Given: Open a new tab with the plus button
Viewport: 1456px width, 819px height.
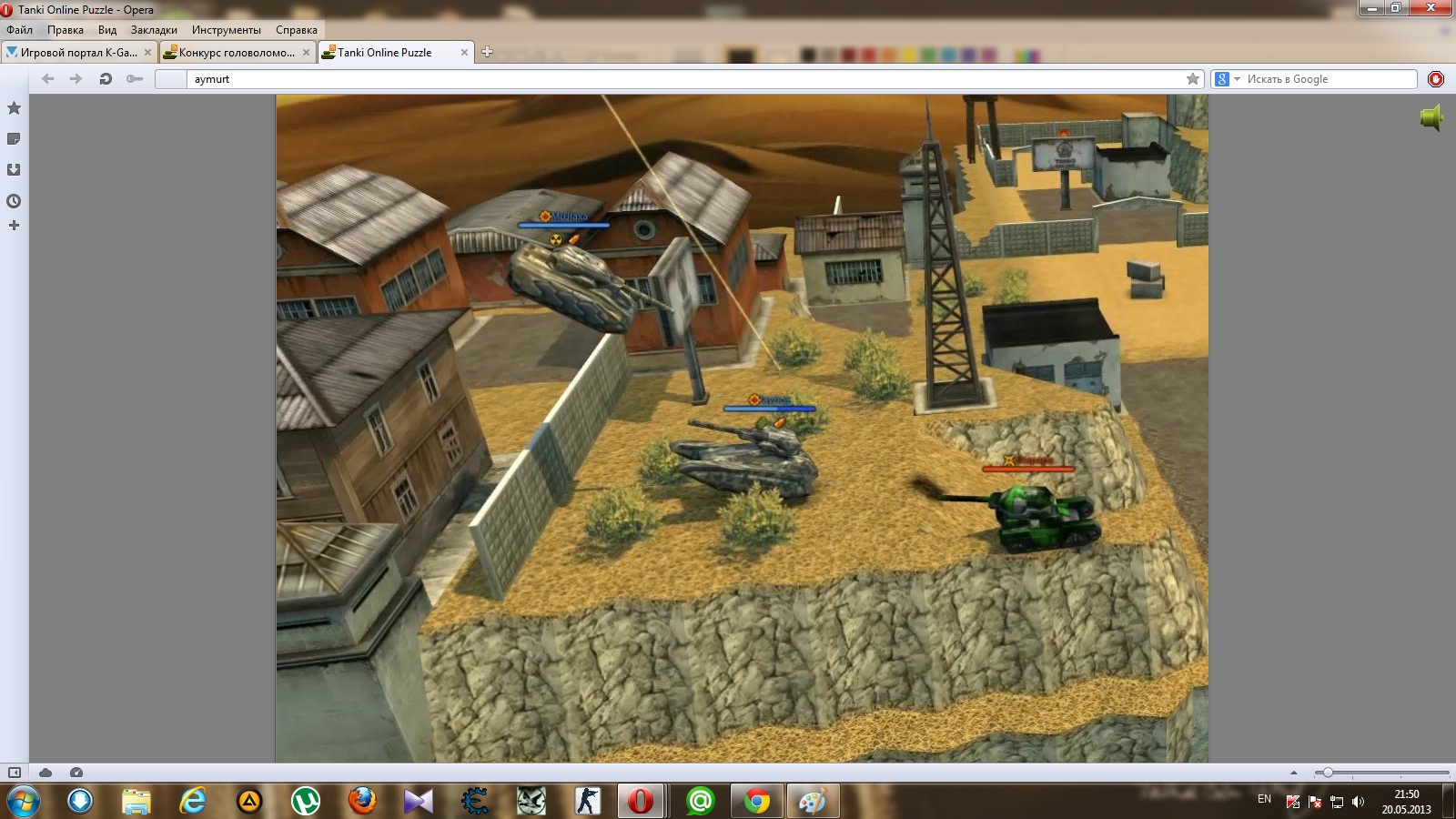Looking at the screenshot, I should click(x=487, y=52).
